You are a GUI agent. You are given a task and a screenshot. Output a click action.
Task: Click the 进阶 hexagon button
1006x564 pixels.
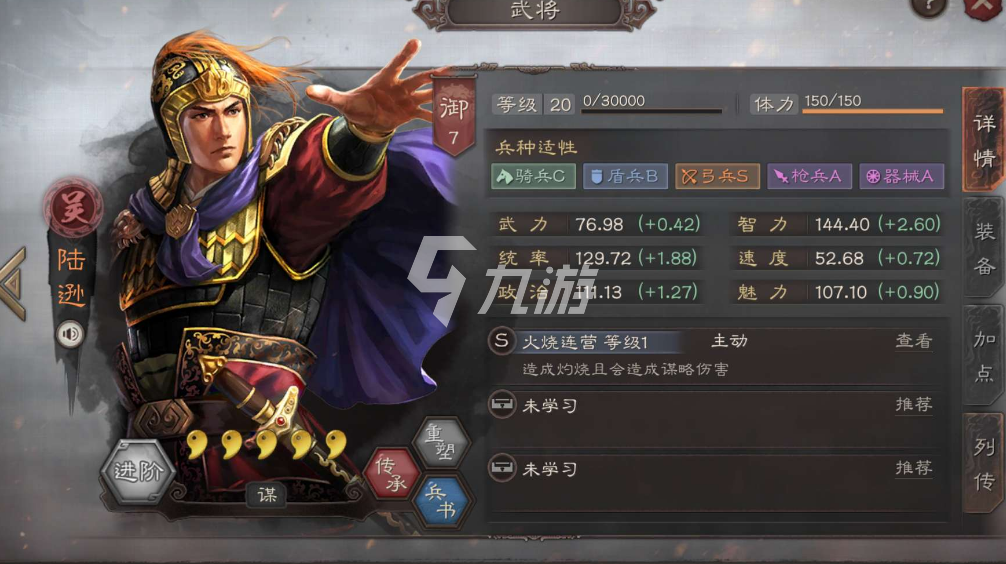138,472
